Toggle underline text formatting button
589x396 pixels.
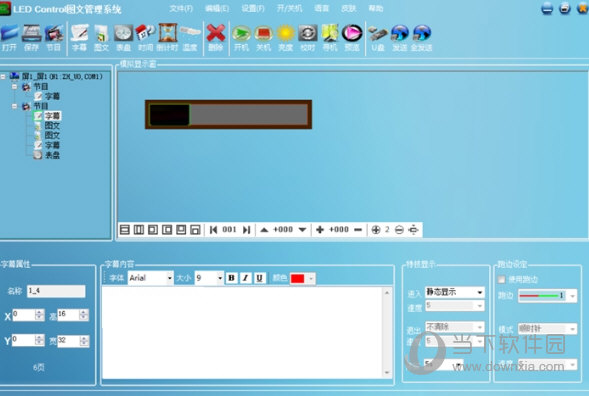click(259, 278)
